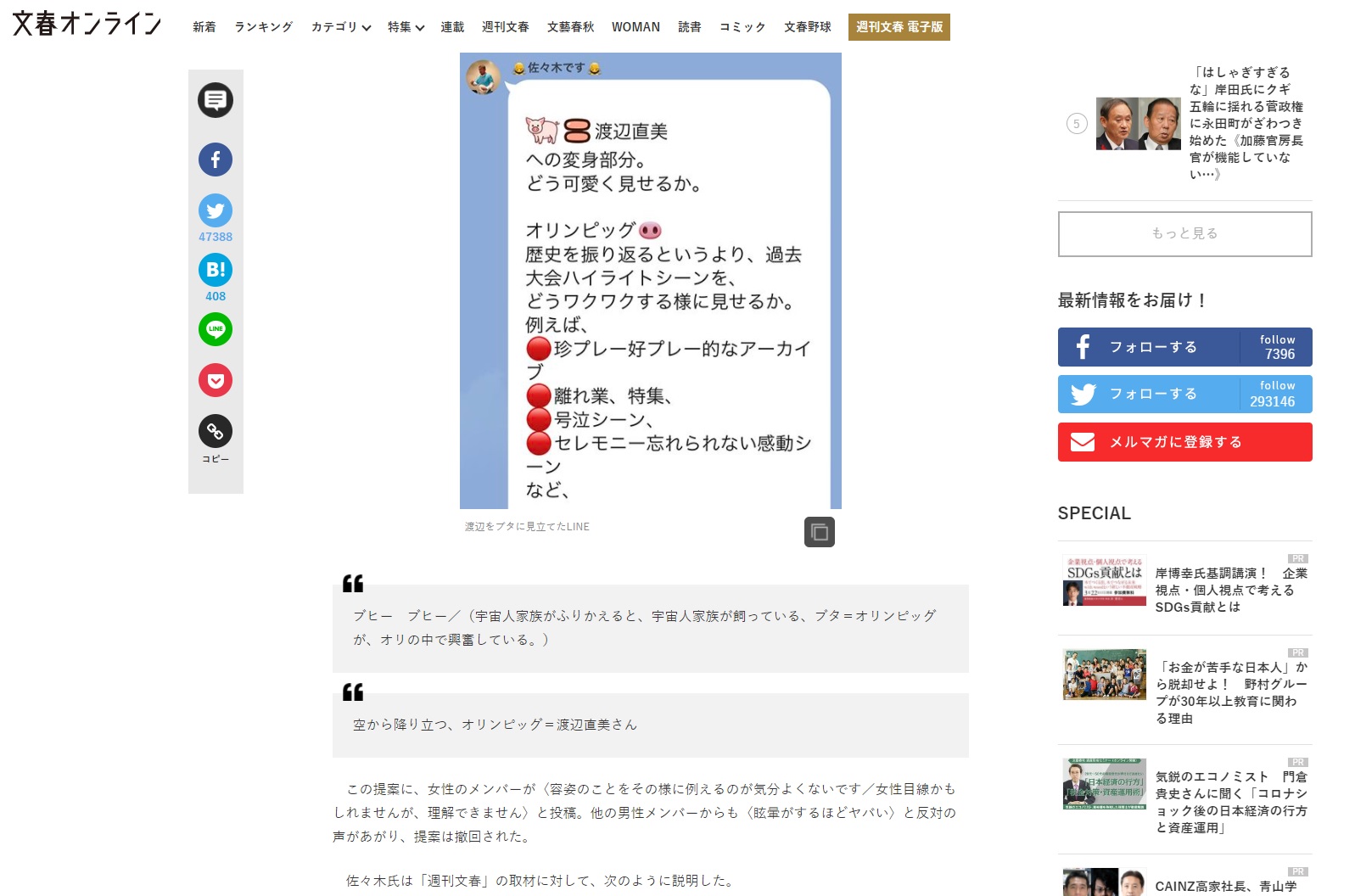Viewport: 1355px width, 896px height.
Task: Open the ランキング nav item
Action: (264, 27)
